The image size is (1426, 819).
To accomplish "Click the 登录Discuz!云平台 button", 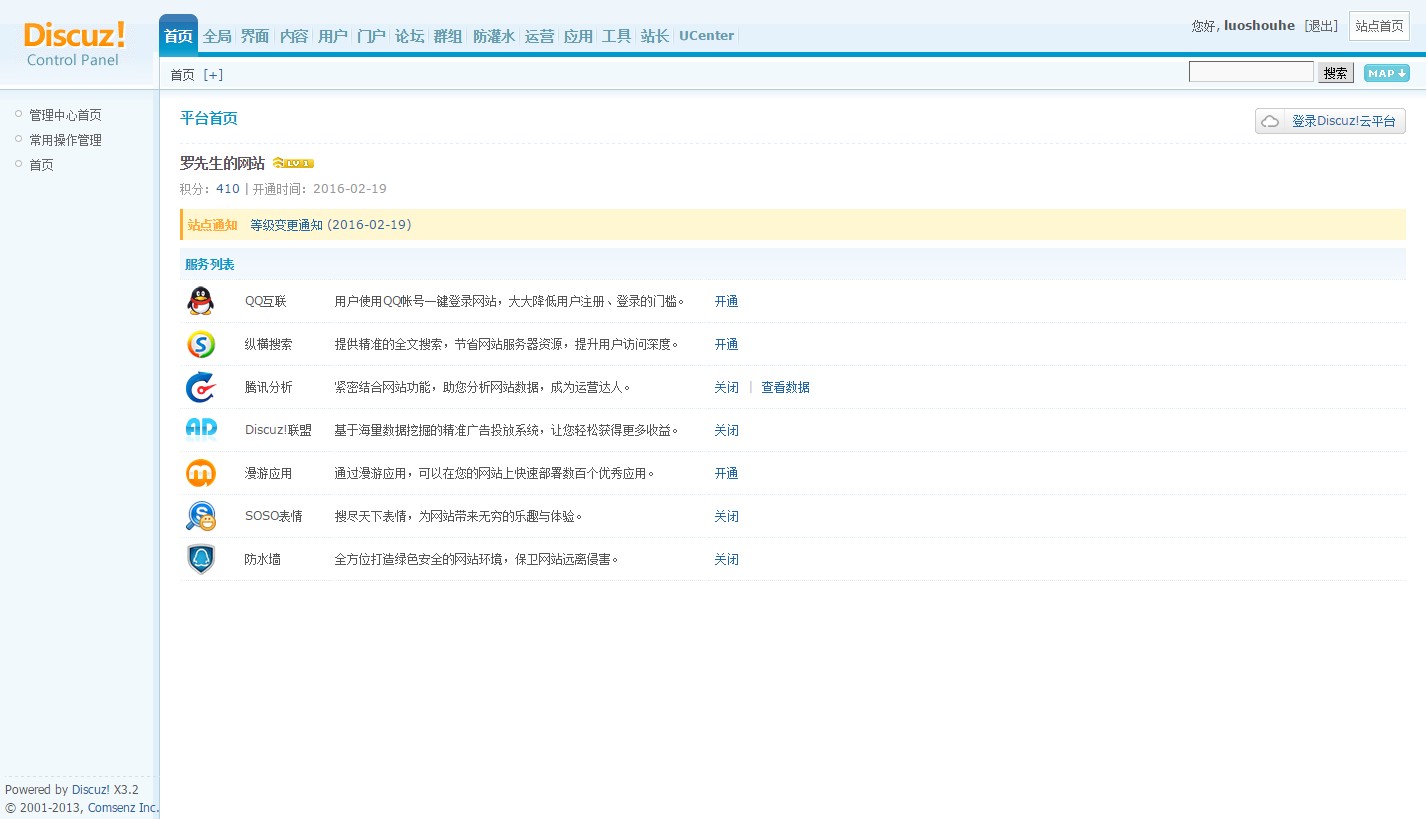I will click(1330, 121).
